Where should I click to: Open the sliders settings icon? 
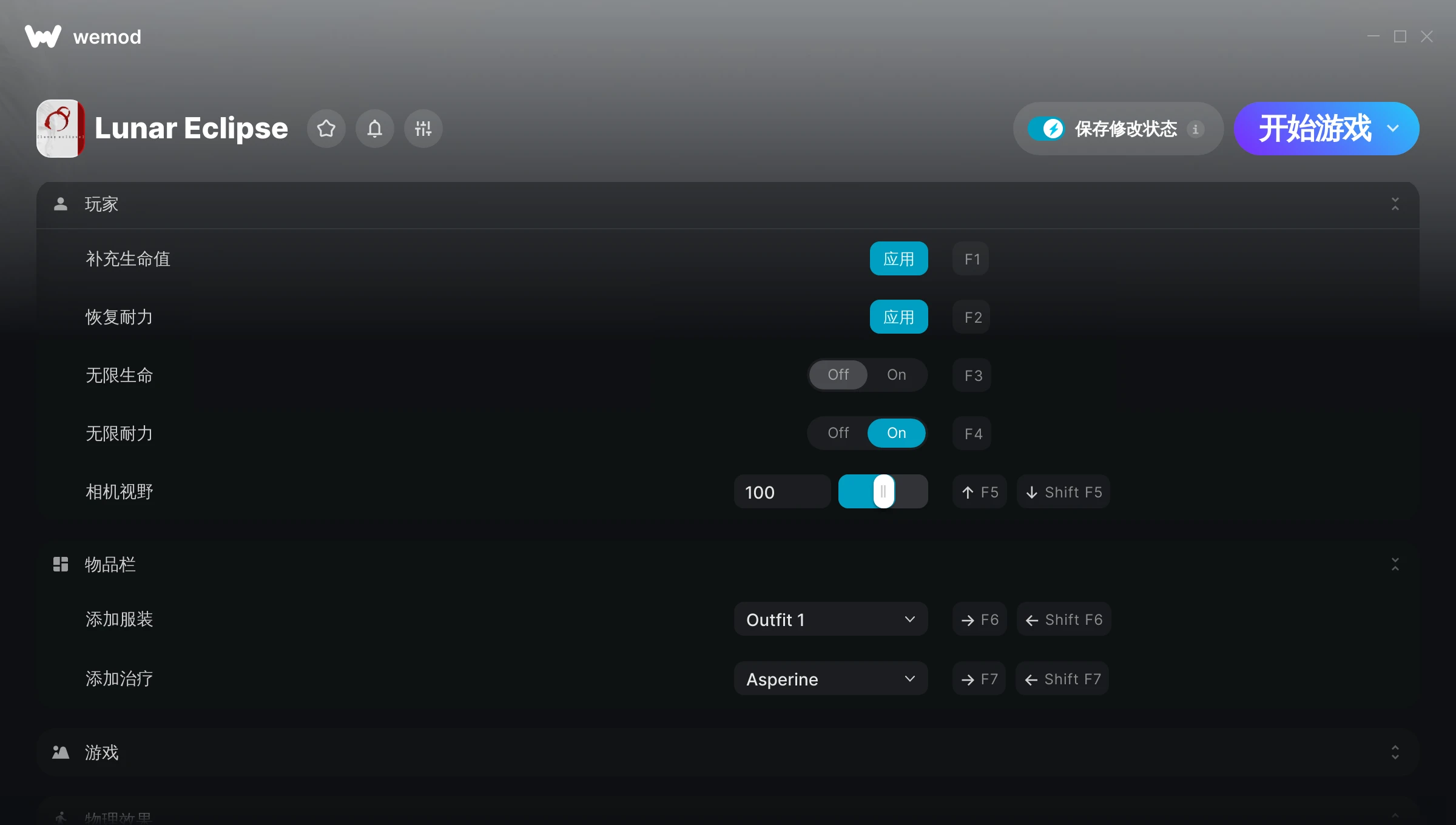pyautogui.click(x=423, y=129)
